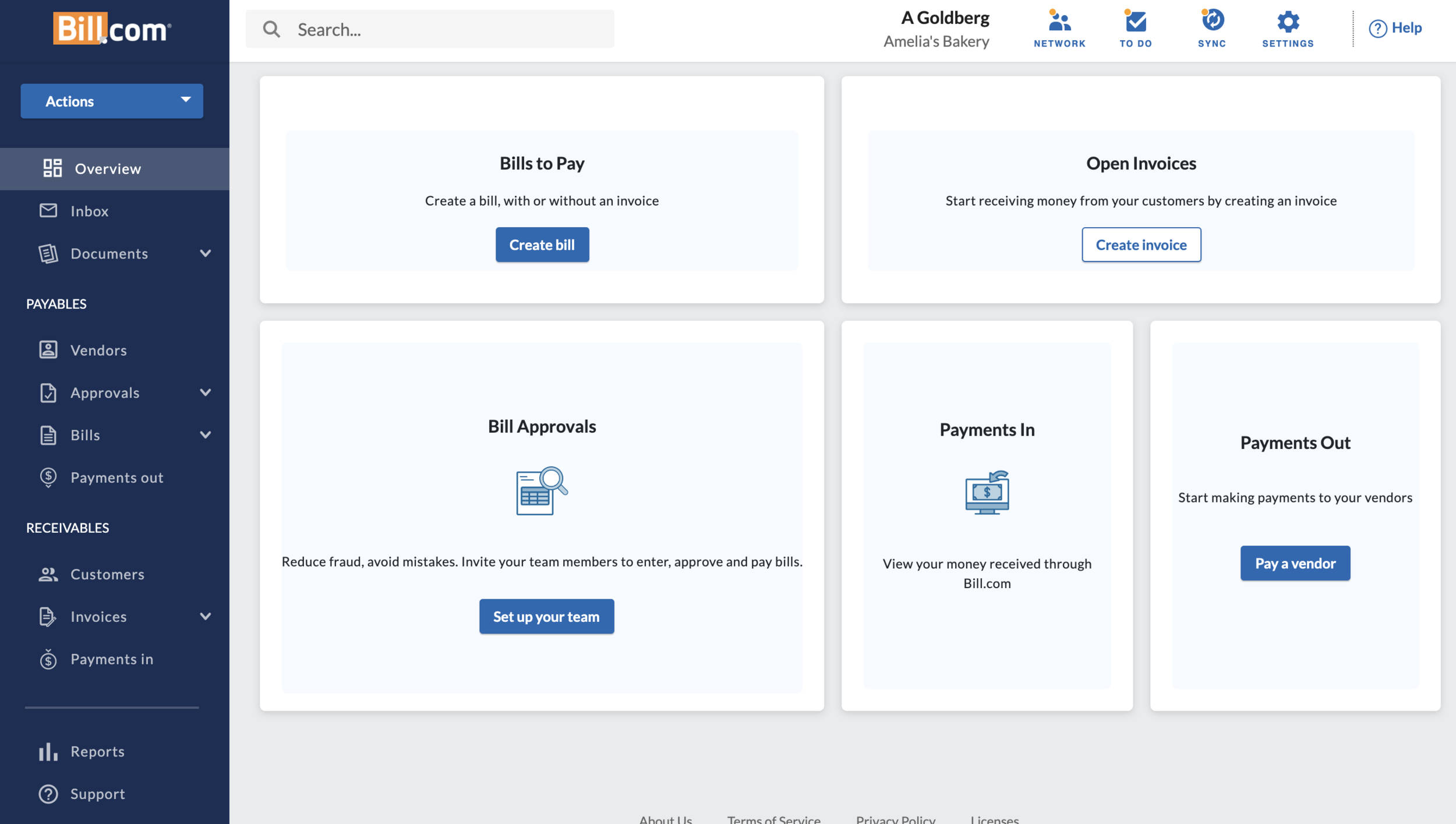Click the Support question mark icon

[x=48, y=794]
